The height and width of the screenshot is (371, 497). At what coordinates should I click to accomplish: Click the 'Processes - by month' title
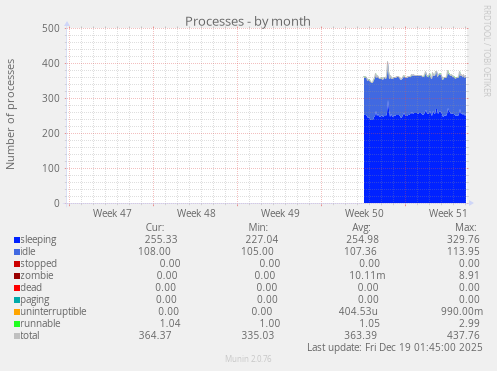pyautogui.click(x=248, y=22)
